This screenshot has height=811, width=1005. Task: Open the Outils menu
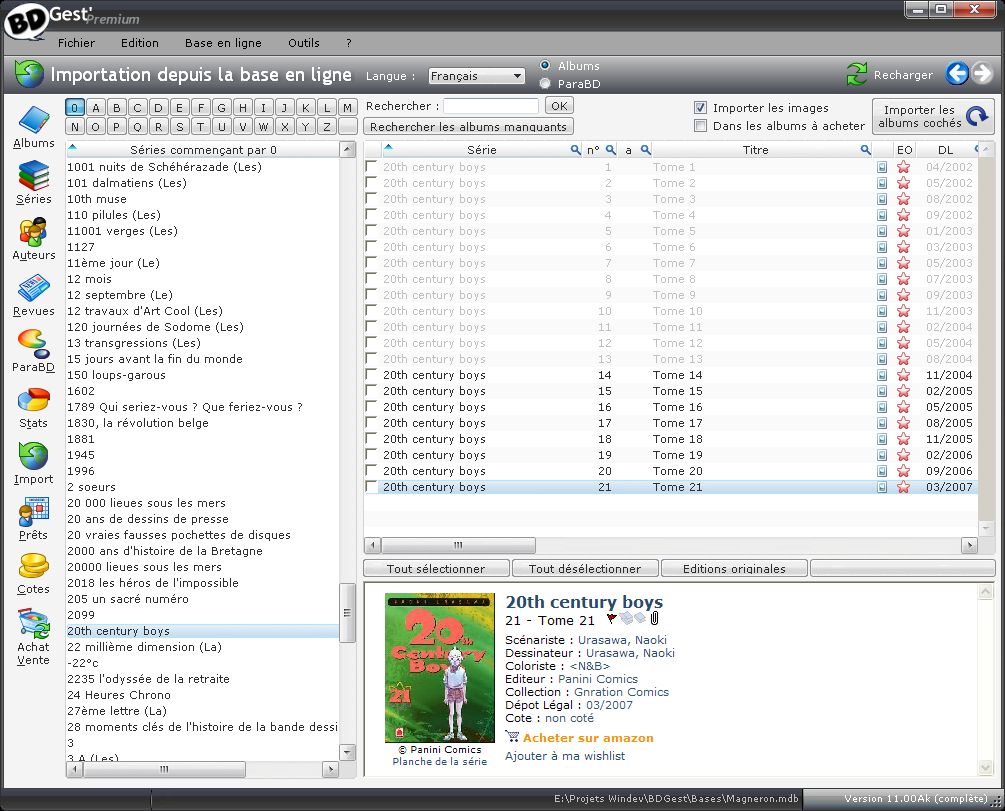[x=304, y=43]
